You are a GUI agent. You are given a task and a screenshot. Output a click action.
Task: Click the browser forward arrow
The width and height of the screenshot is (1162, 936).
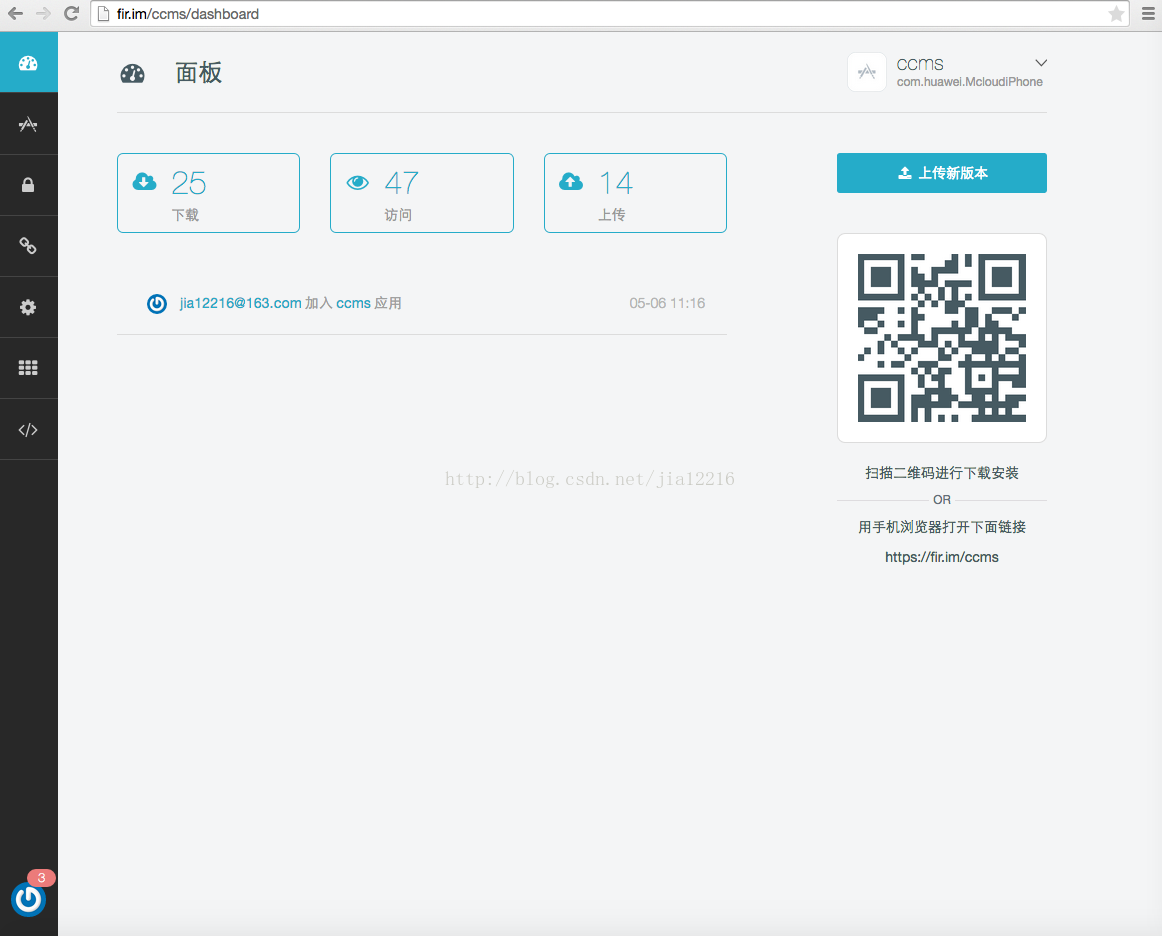44,13
